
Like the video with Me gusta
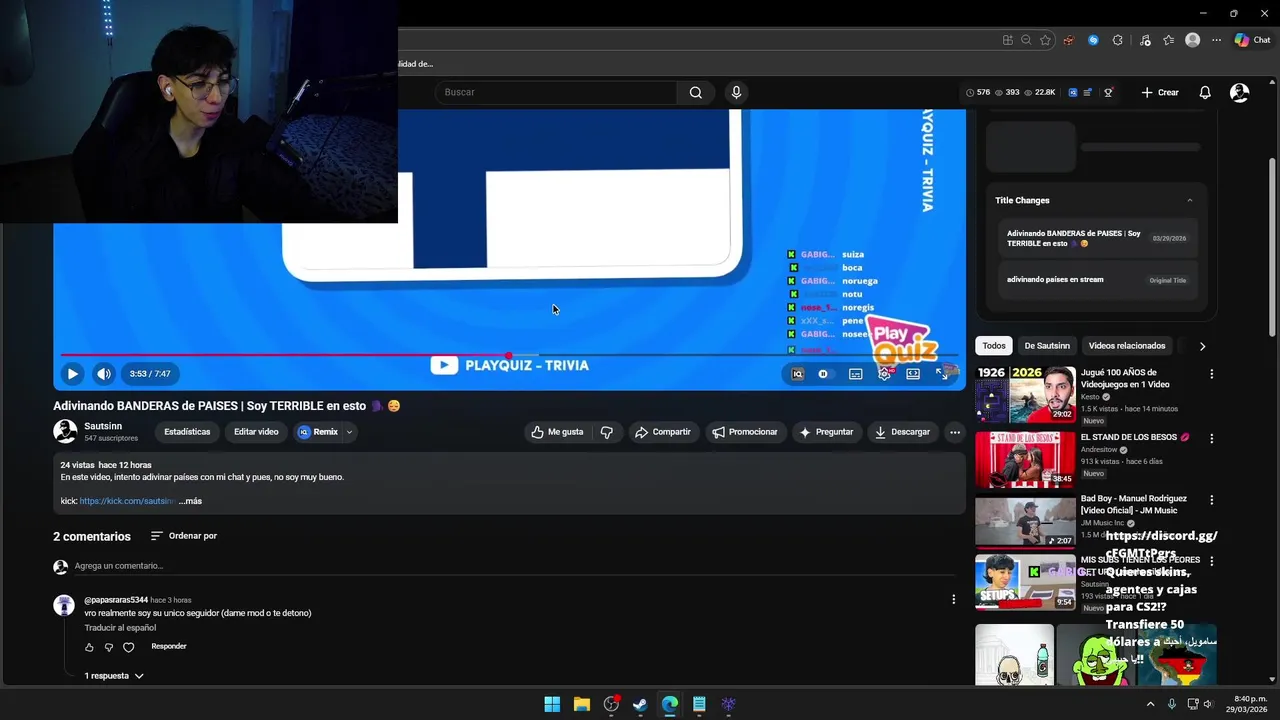[x=557, y=432]
